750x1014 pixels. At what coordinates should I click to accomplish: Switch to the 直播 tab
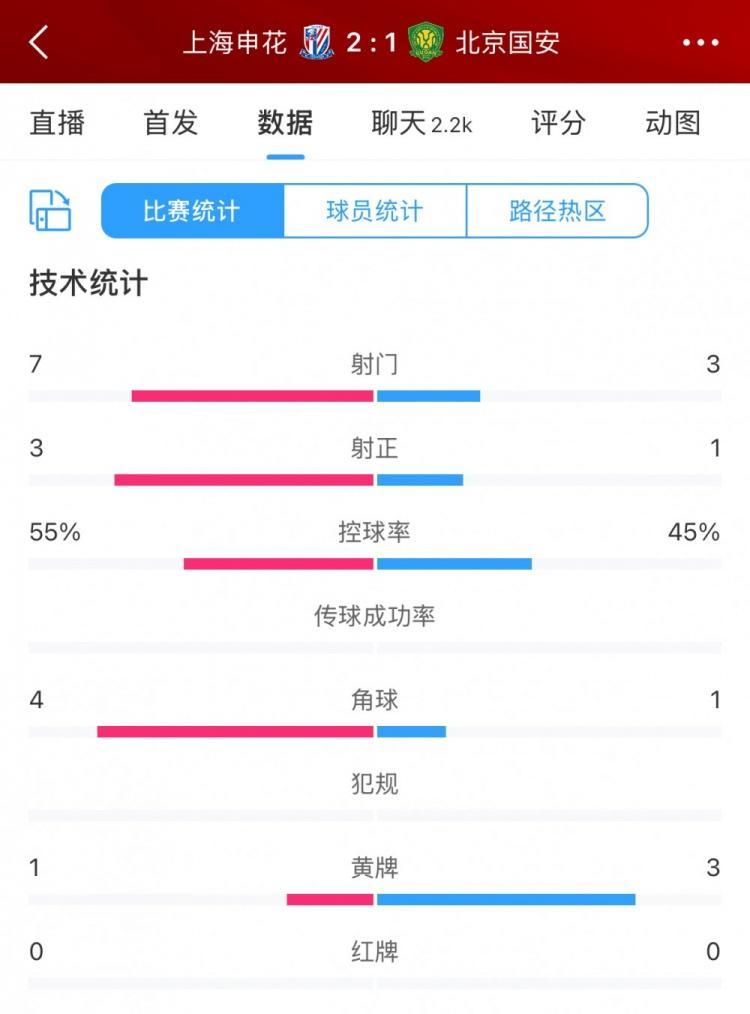pos(57,123)
